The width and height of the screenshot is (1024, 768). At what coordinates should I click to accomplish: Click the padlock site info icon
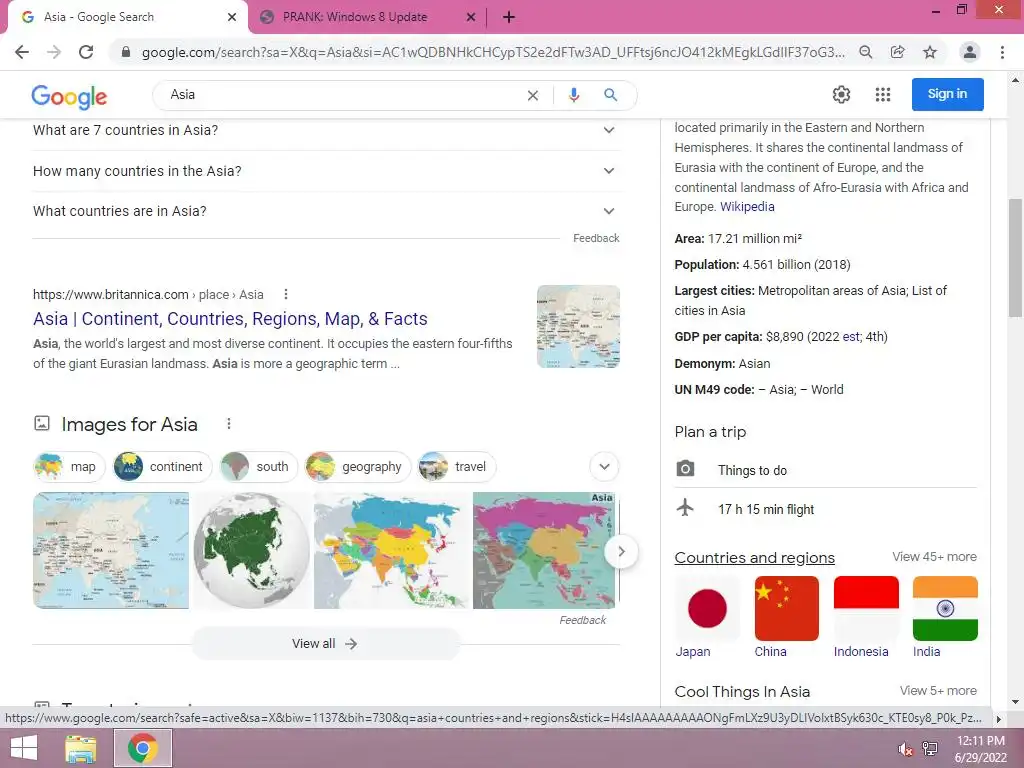pyautogui.click(x=126, y=52)
